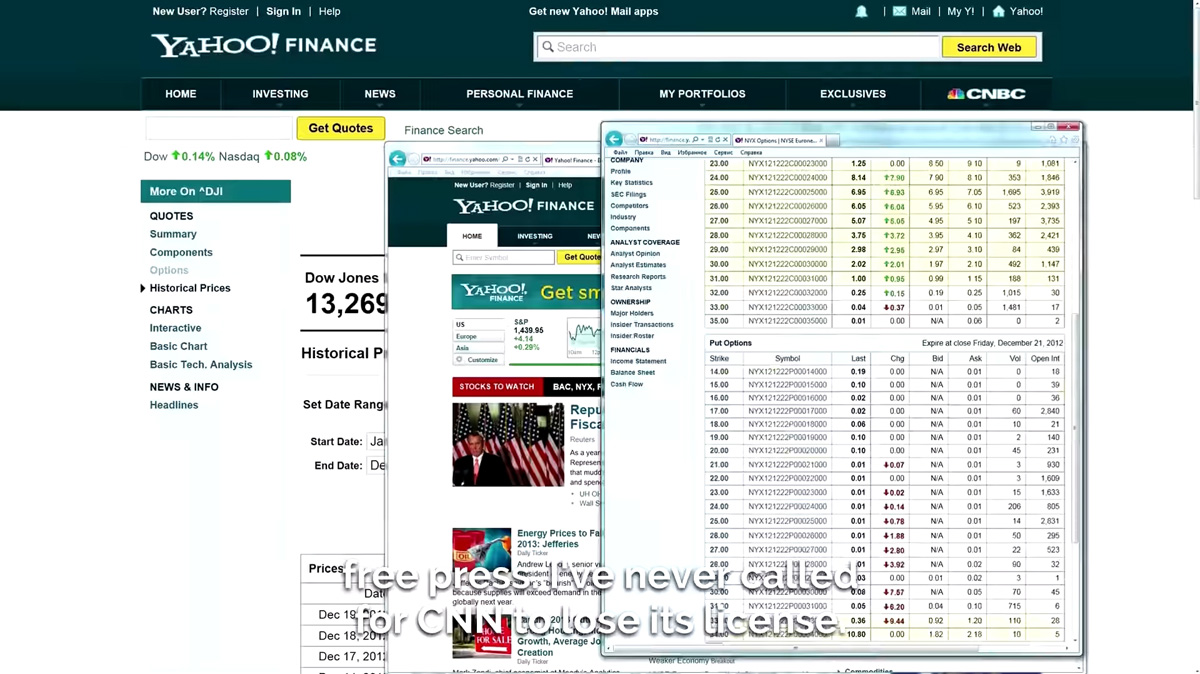Open Mail via the envelope icon
1200x674 pixels.
click(x=899, y=12)
